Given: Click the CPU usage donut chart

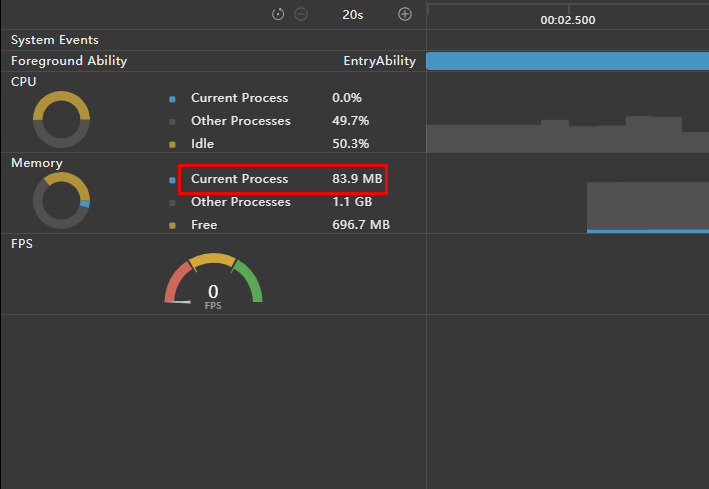Looking at the screenshot, I should point(61,119).
